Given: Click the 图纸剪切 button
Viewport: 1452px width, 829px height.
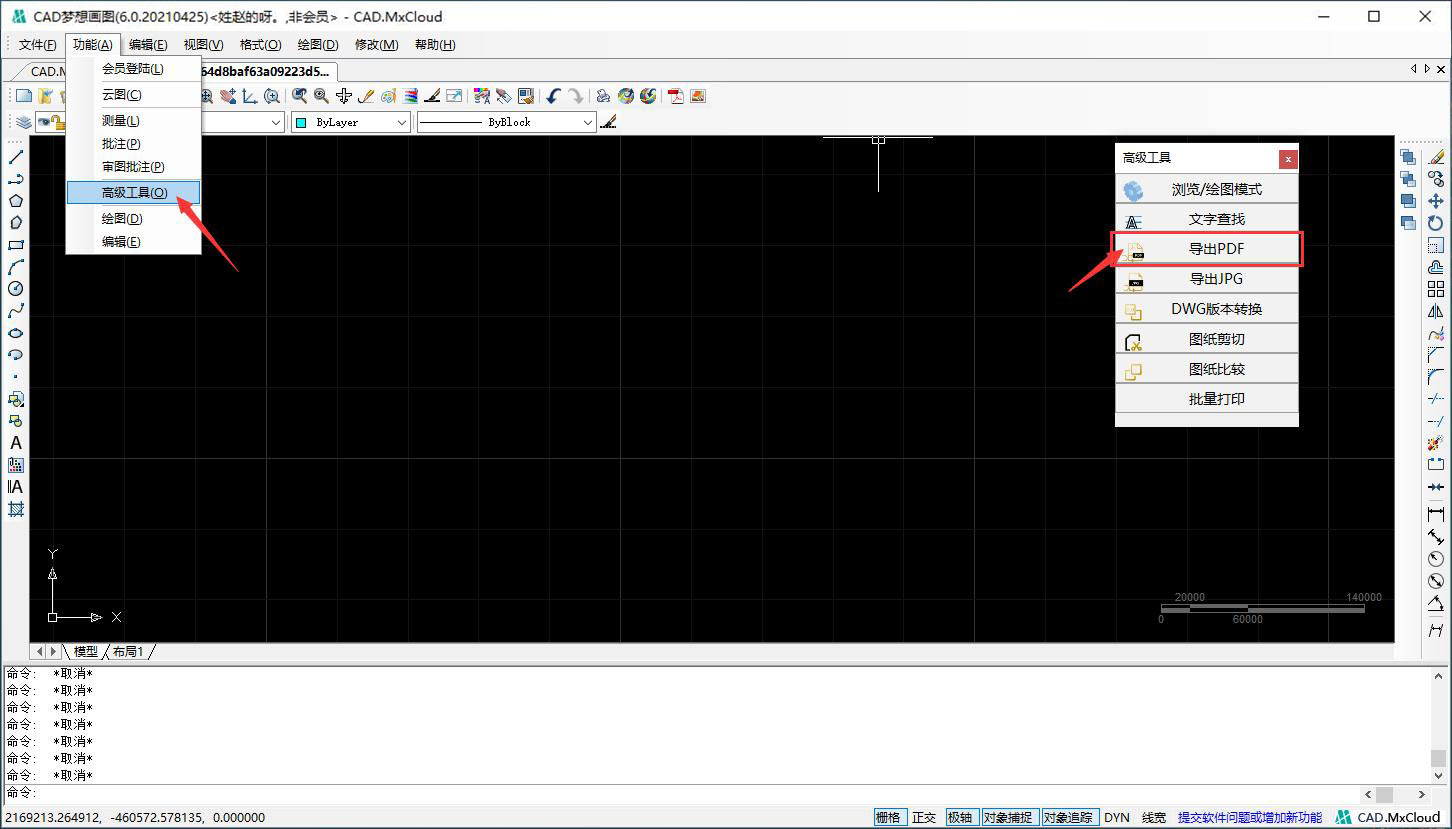Looking at the screenshot, I should click(x=1207, y=339).
